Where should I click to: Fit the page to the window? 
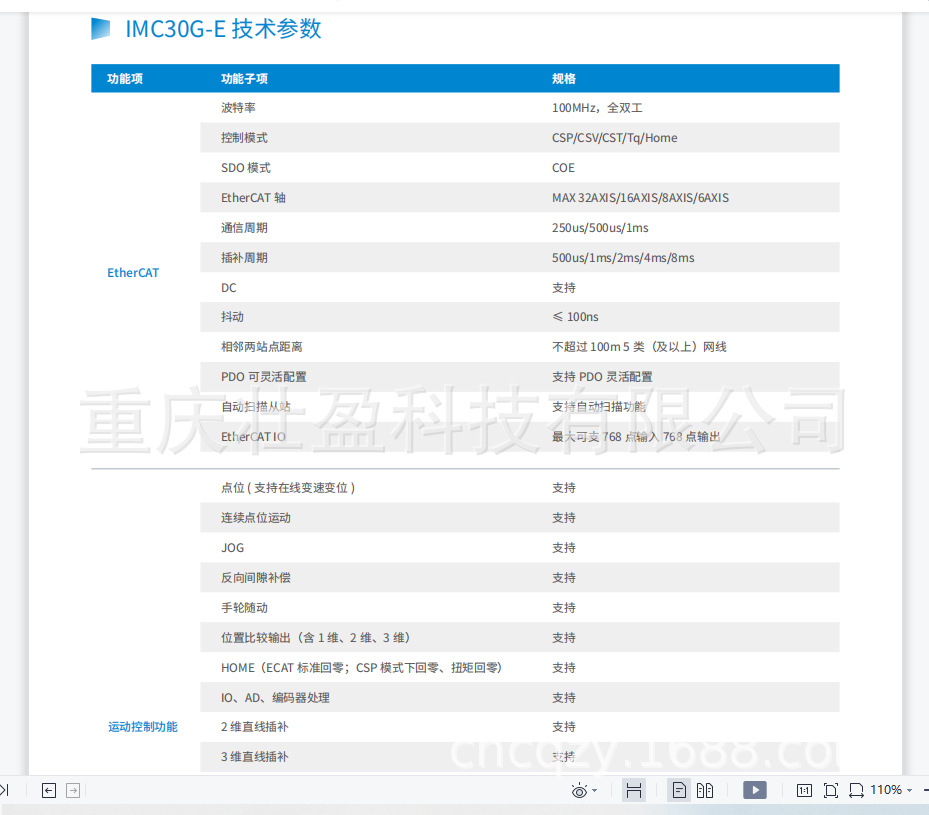[x=830, y=790]
